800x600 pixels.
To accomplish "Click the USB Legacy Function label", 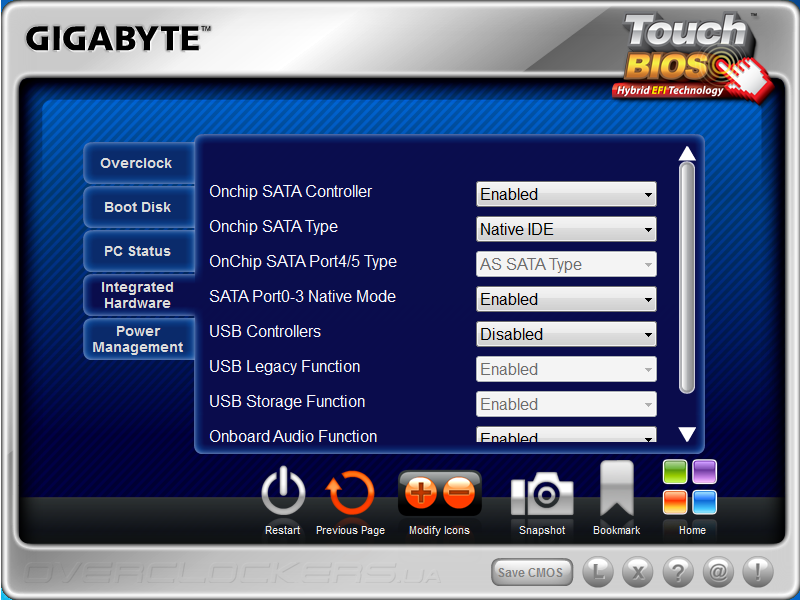I will pyautogui.click(x=285, y=367).
